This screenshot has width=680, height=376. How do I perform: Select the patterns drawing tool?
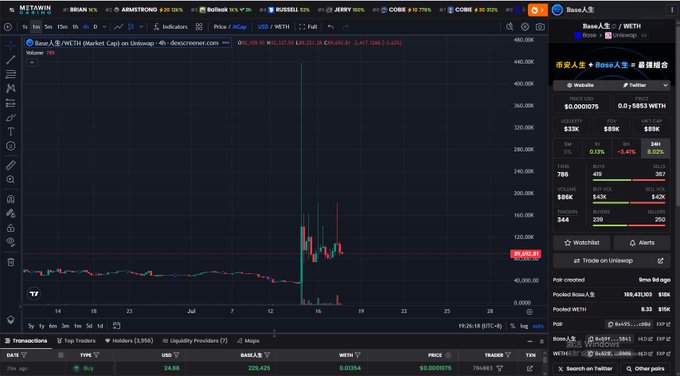point(10,88)
